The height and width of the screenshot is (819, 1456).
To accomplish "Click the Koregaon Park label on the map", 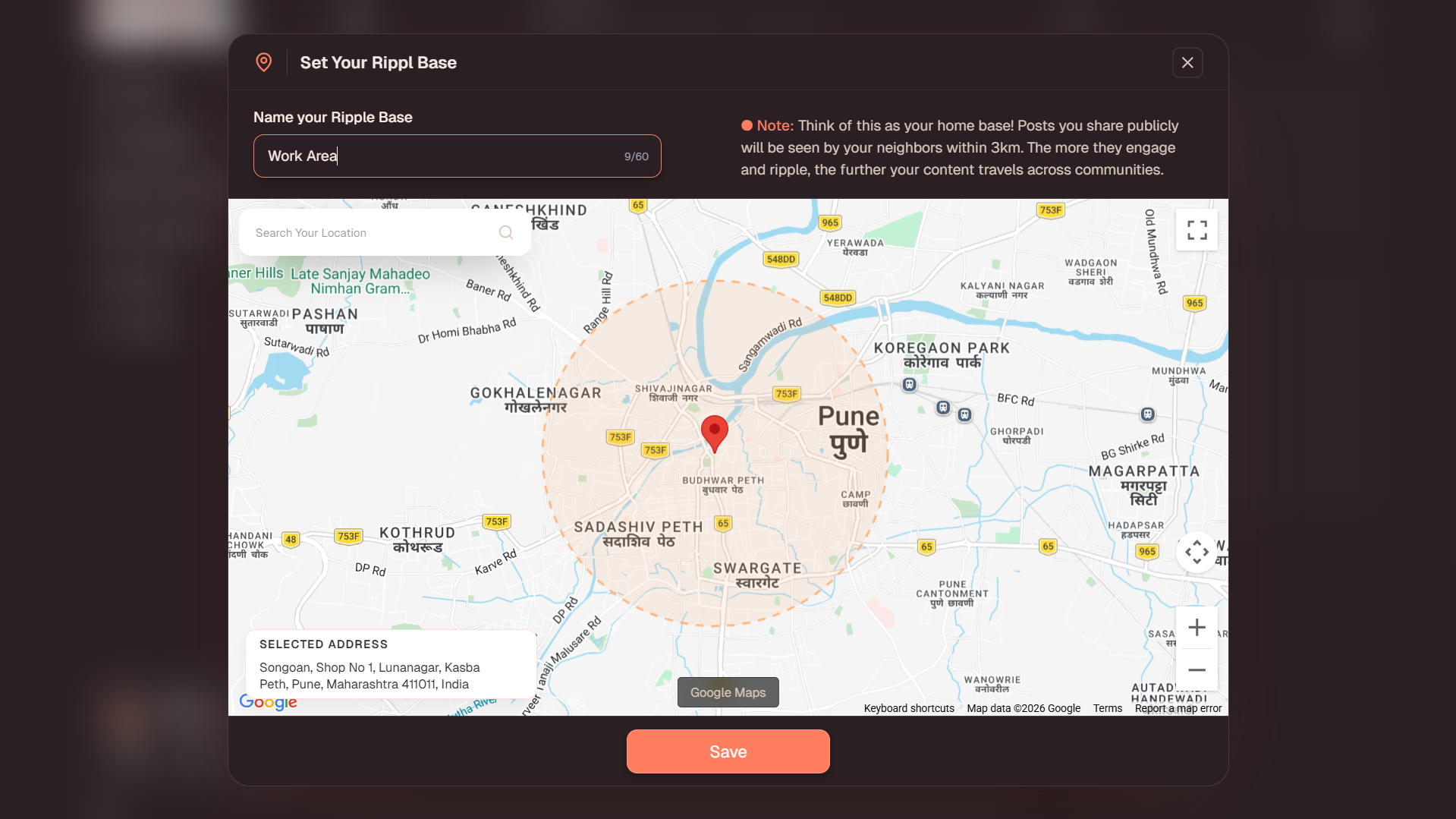I will (x=942, y=354).
